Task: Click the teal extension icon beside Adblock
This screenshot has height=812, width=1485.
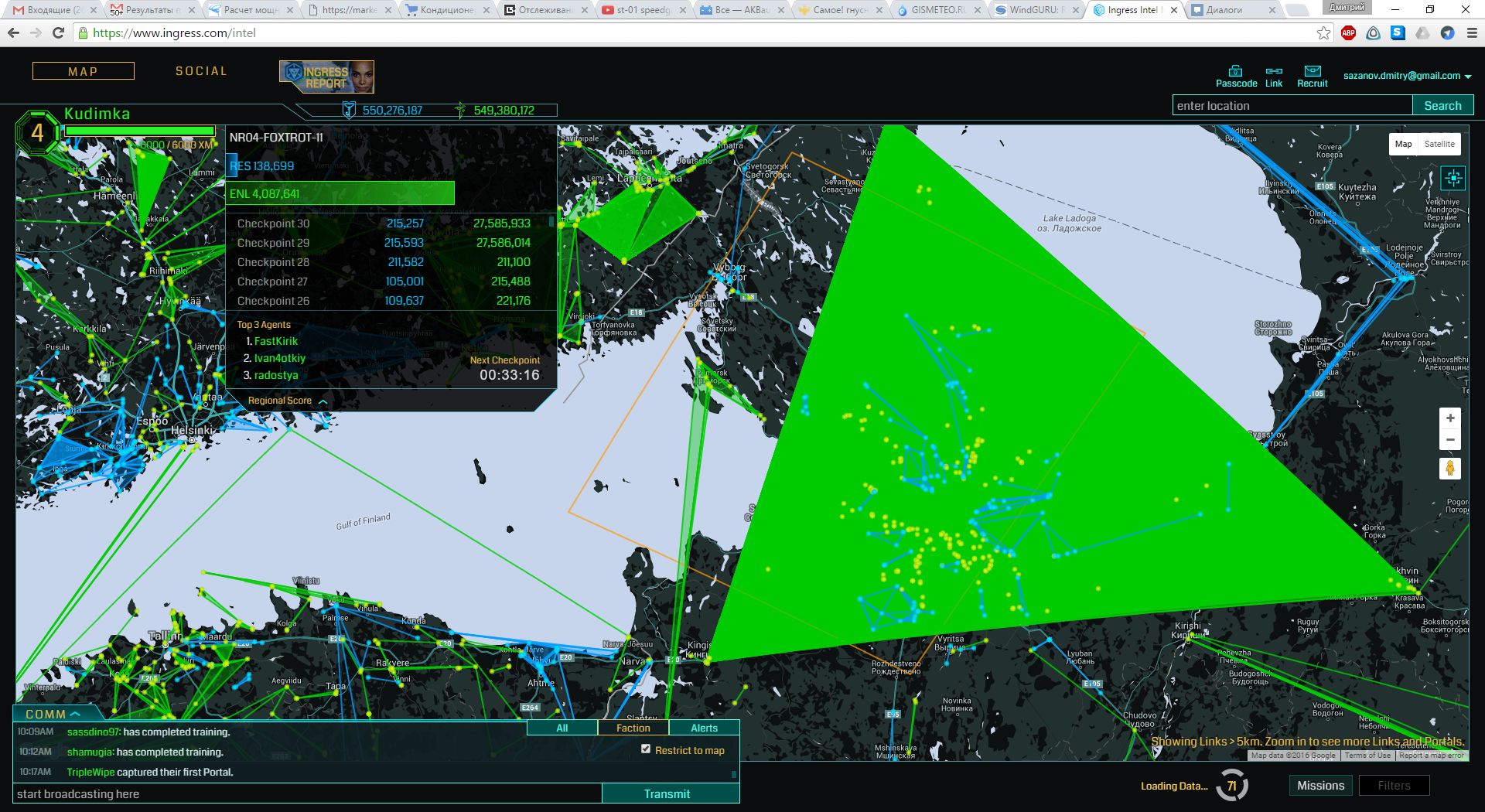Action: [x=1373, y=32]
